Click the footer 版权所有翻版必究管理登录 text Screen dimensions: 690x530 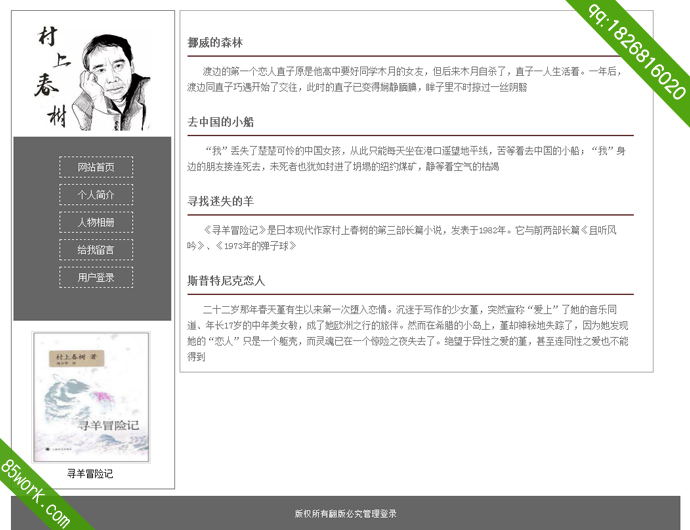(345, 513)
